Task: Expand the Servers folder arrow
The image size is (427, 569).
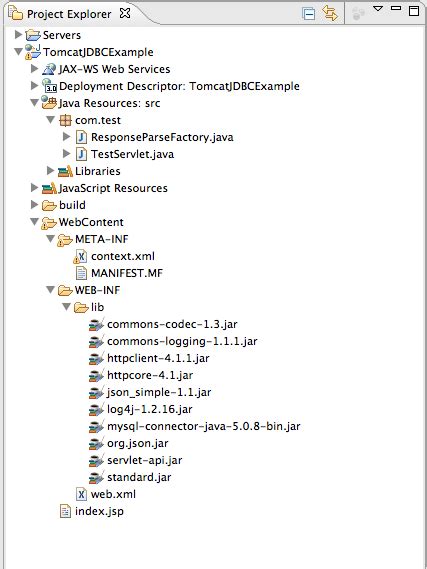Action: [18, 34]
